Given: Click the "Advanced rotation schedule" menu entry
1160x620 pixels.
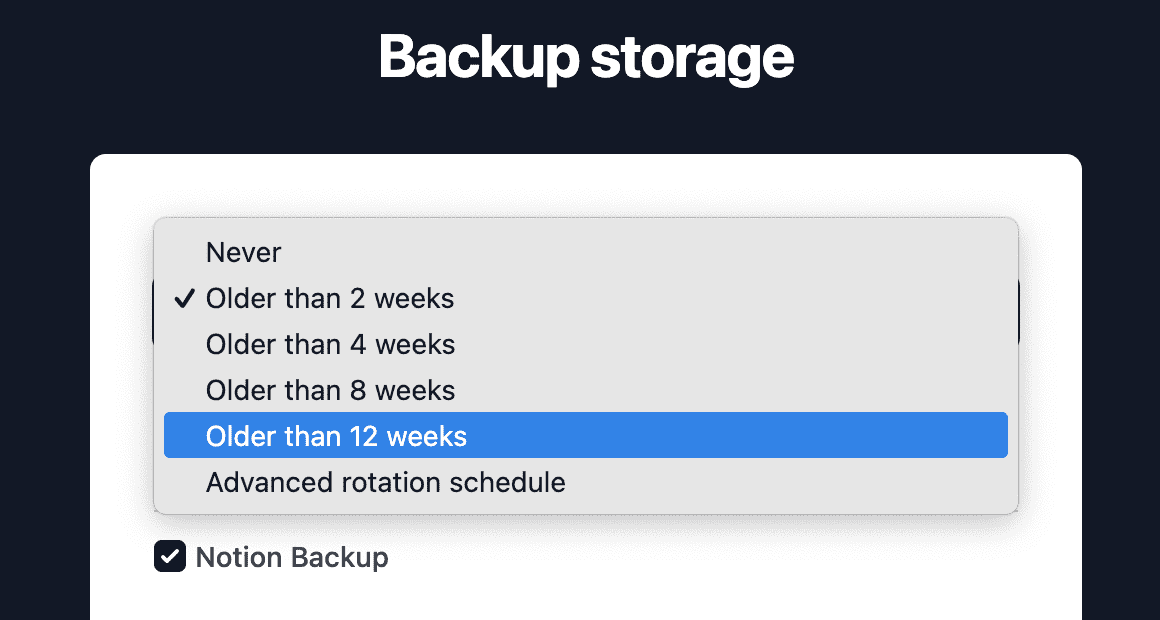Looking at the screenshot, I should pyautogui.click(x=385, y=482).
